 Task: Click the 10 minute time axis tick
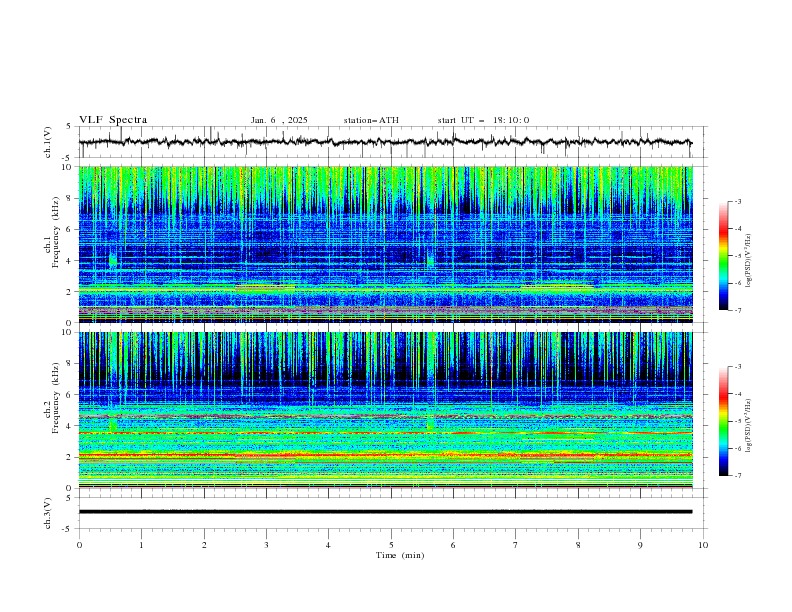pyautogui.click(x=703, y=545)
